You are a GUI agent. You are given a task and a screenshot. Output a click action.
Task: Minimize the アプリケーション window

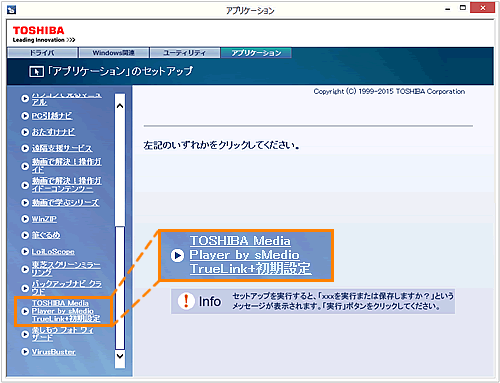point(448,8)
